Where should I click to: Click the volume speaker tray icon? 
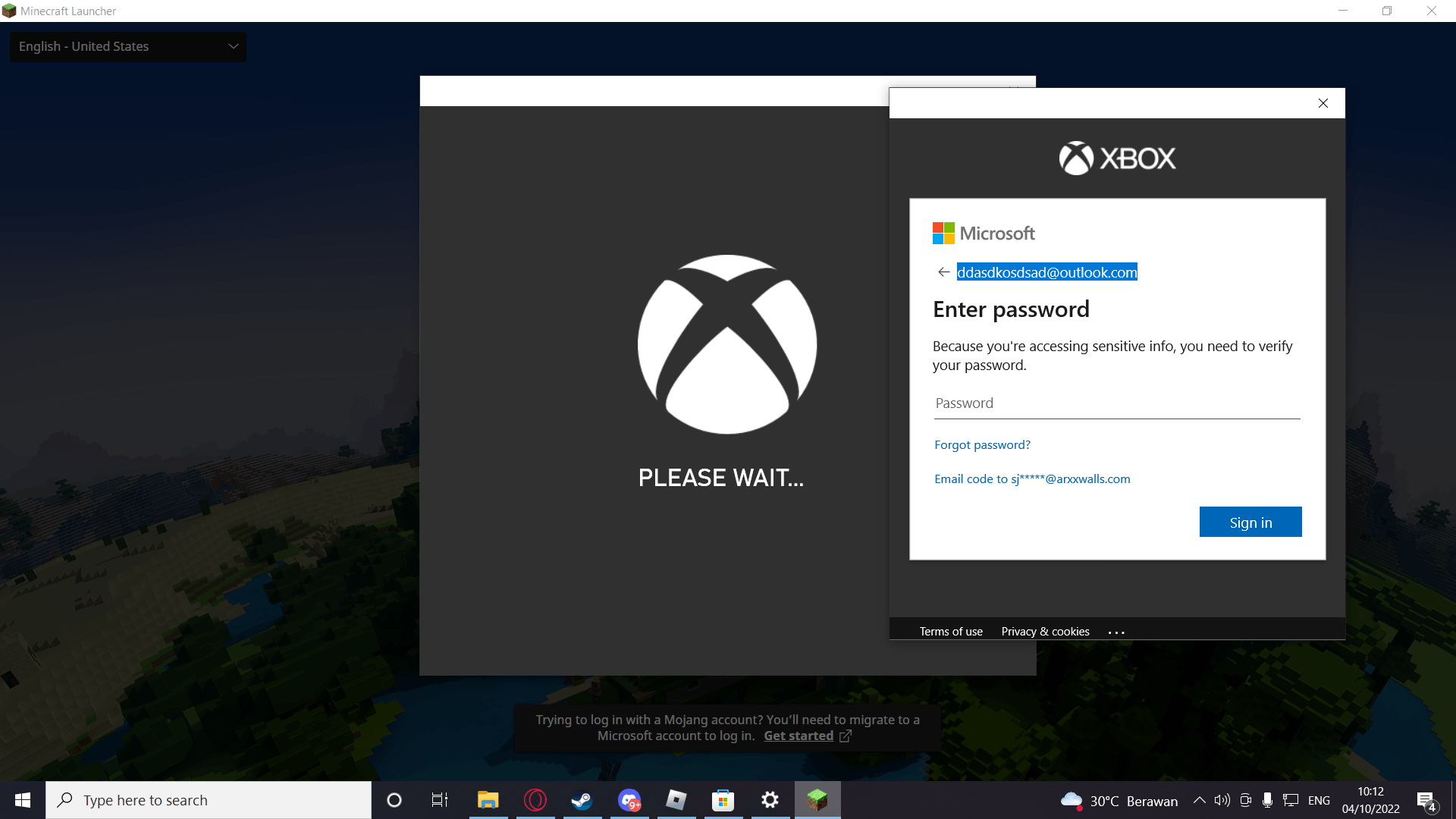pos(1222,800)
